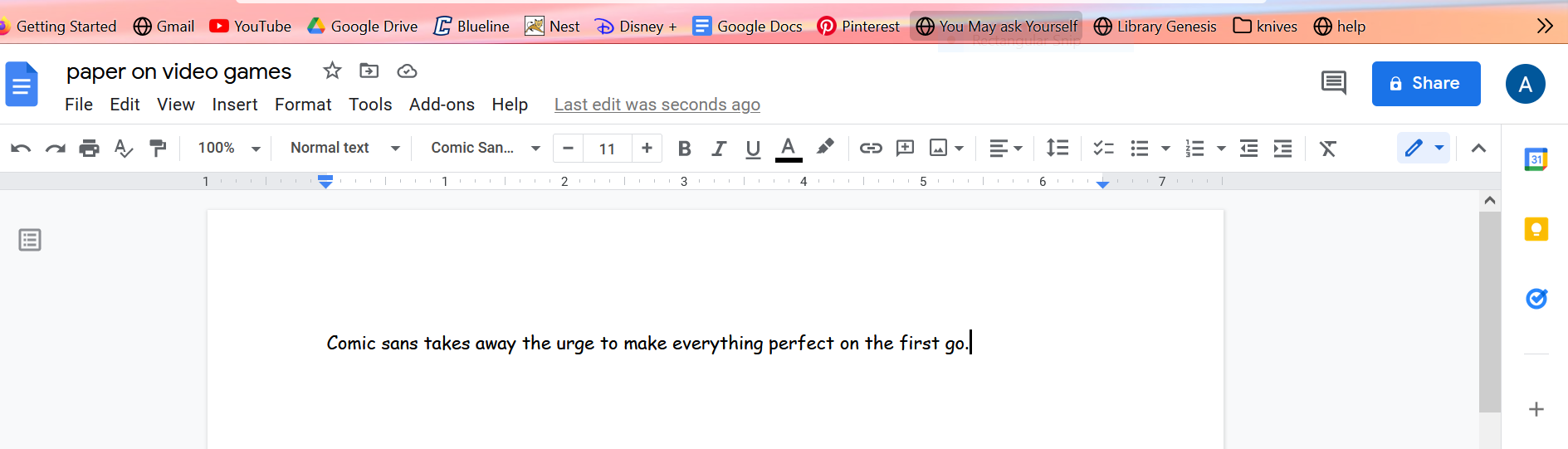The image size is (1568, 449).
Task: Show the document outline icon
Action: click(30, 240)
